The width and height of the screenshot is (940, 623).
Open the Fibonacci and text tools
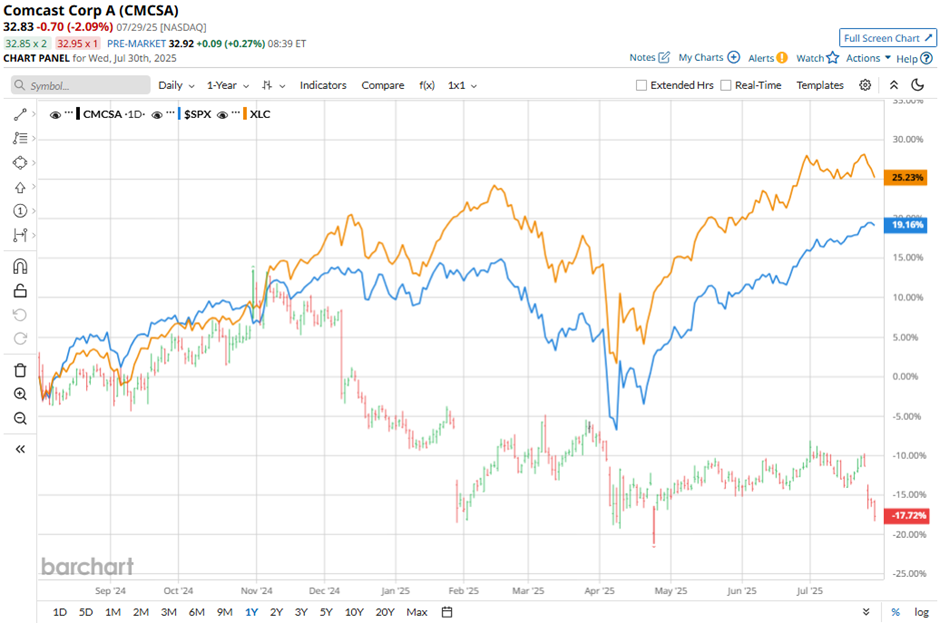(x=20, y=138)
